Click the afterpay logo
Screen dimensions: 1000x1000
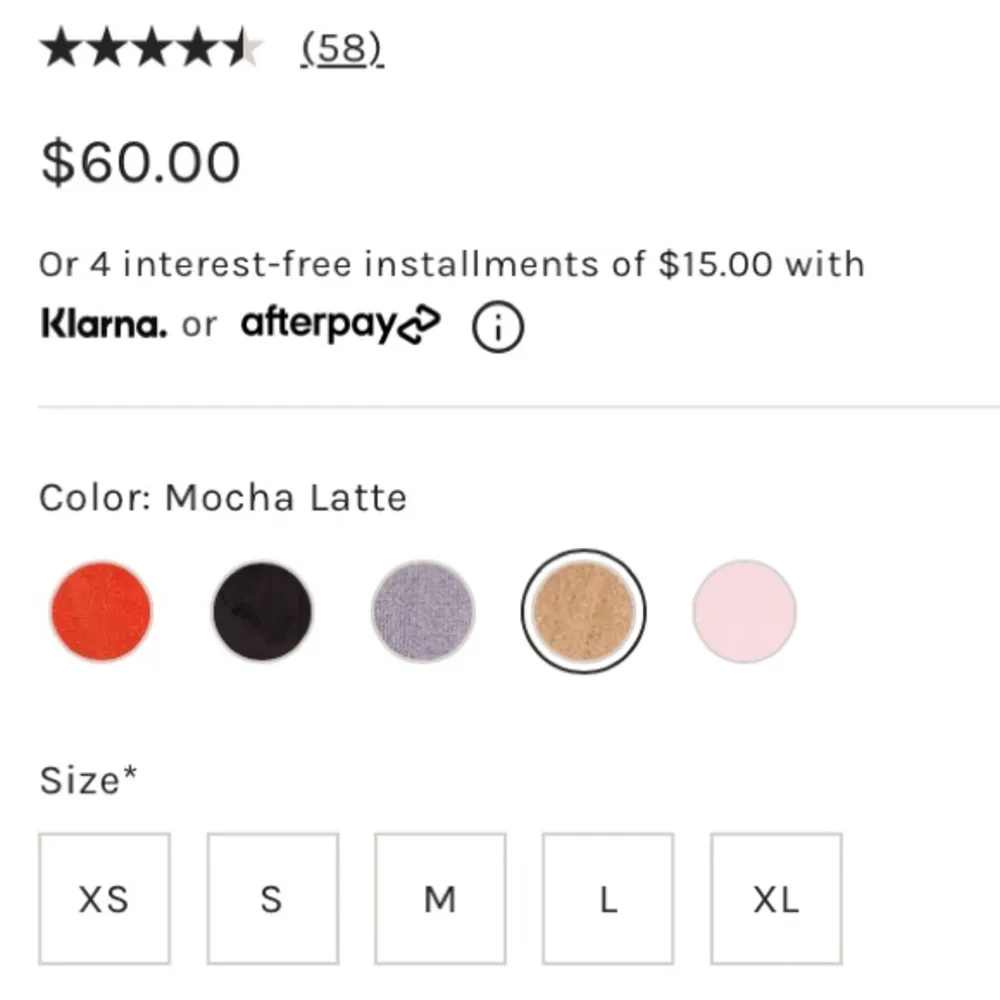click(x=340, y=325)
